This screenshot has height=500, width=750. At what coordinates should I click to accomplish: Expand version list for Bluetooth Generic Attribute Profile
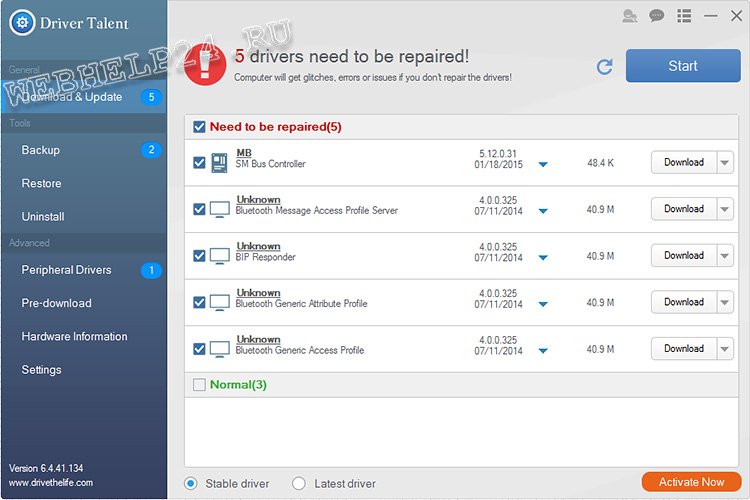(543, 304)
